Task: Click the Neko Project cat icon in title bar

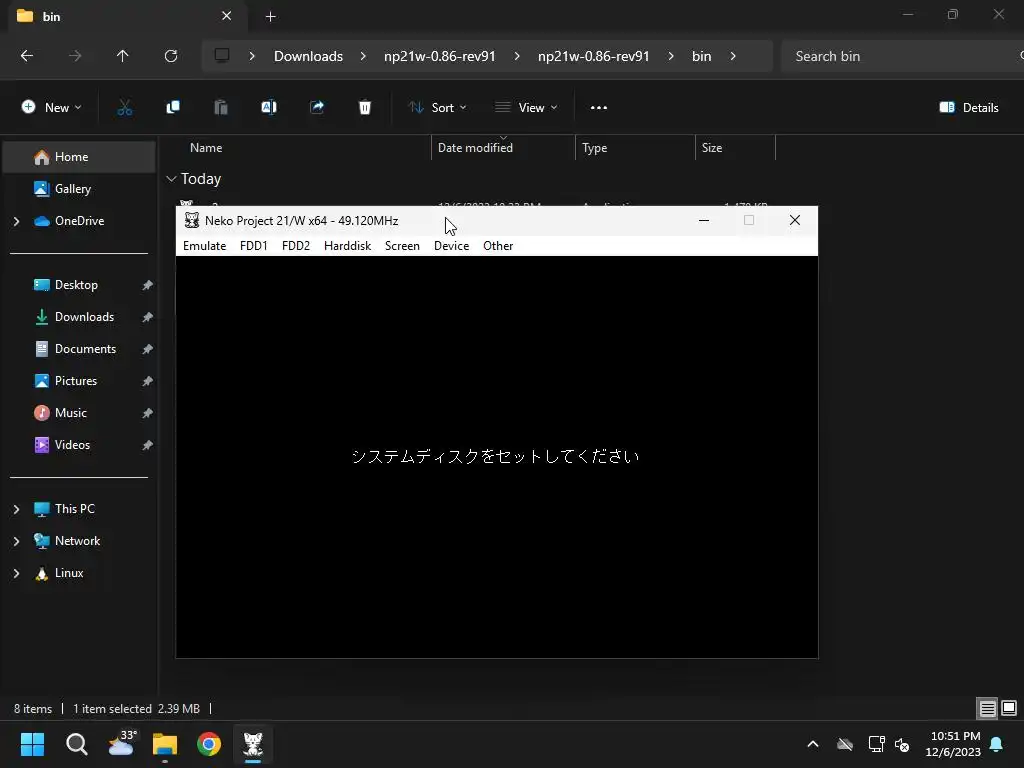Action: click(x=191, y=221)
